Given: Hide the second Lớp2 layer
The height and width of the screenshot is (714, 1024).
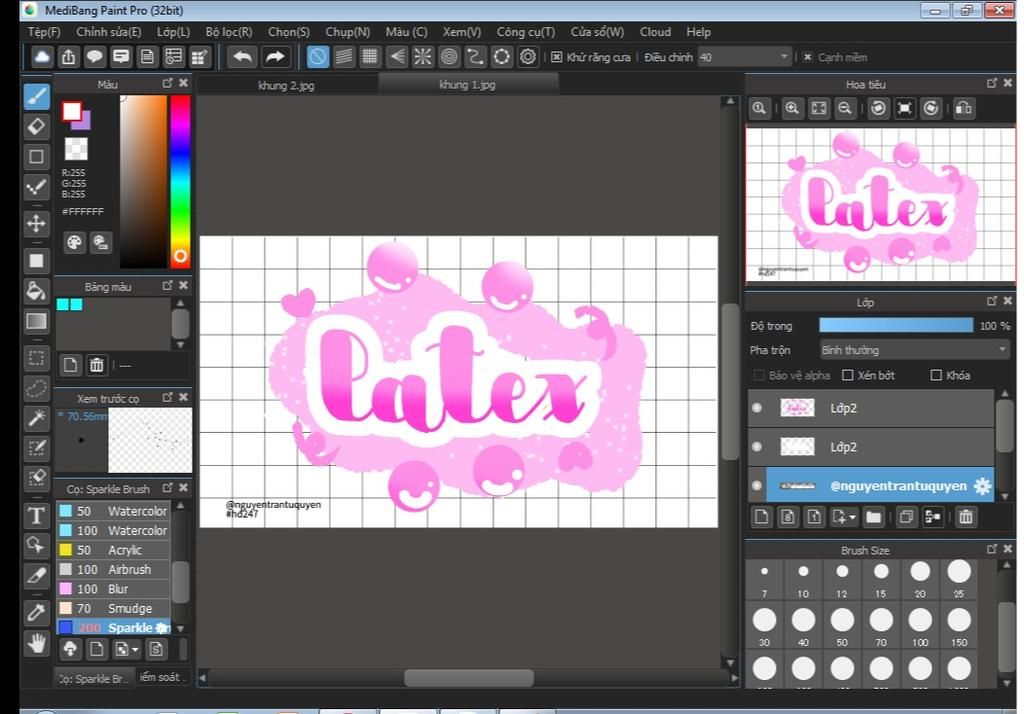Looking at the screenshot, I should [757, 447].
